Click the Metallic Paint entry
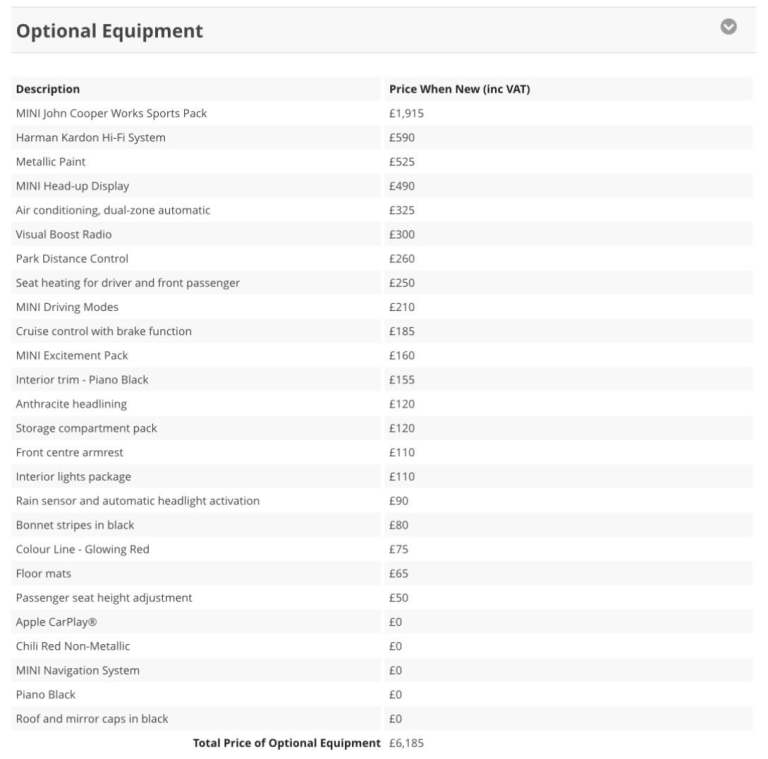Image resolution: width=768 pixels, height=759 pixels. tap(51, 161)
